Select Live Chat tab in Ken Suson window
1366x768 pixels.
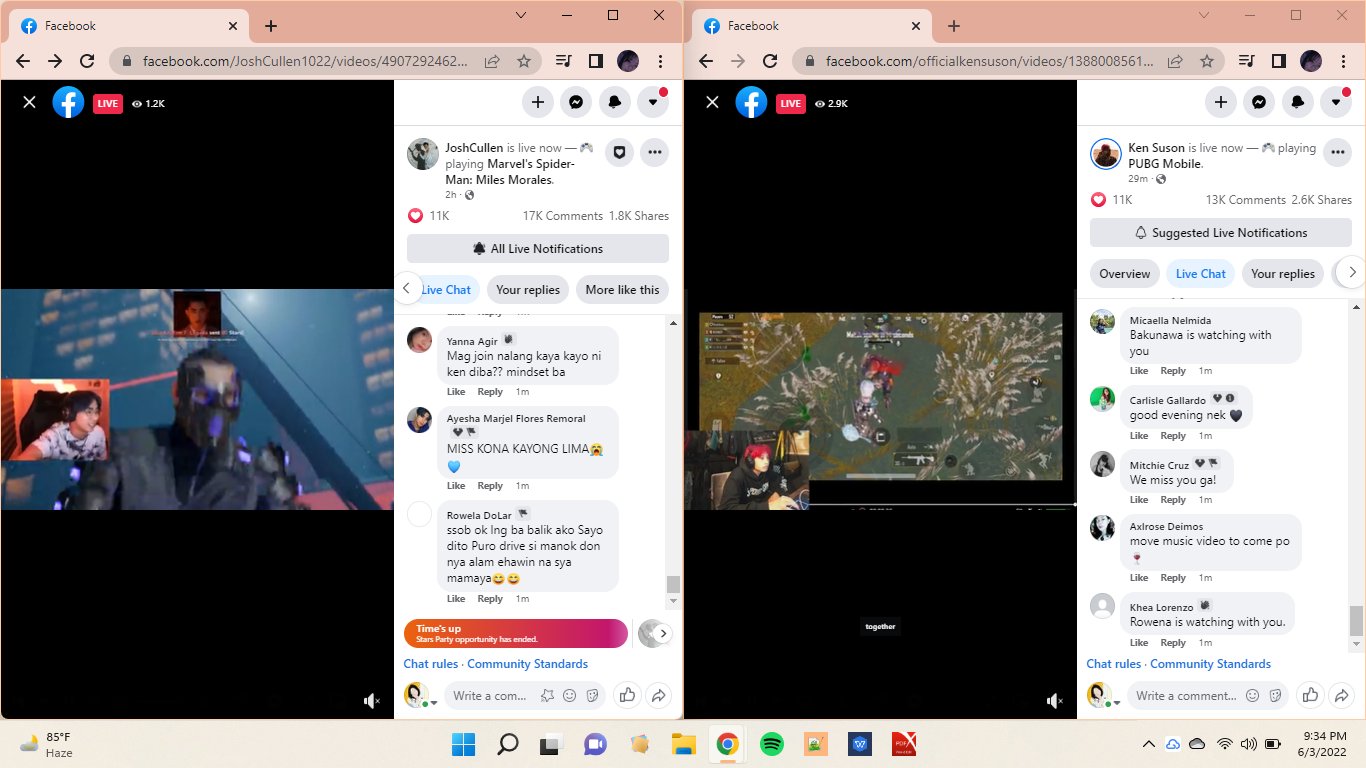tap(1200, 273)
